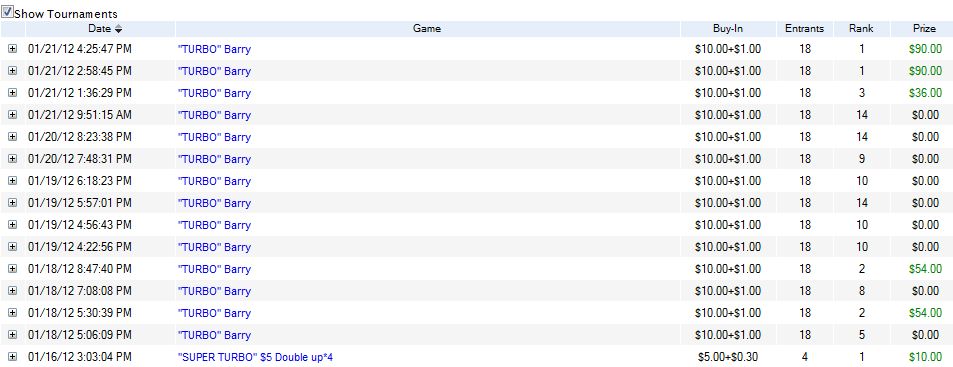Click the date 01/18/12 5:06:09 PM
This screenshot has height=367, width=953.
pyautogui.click(x=80, y=335)
